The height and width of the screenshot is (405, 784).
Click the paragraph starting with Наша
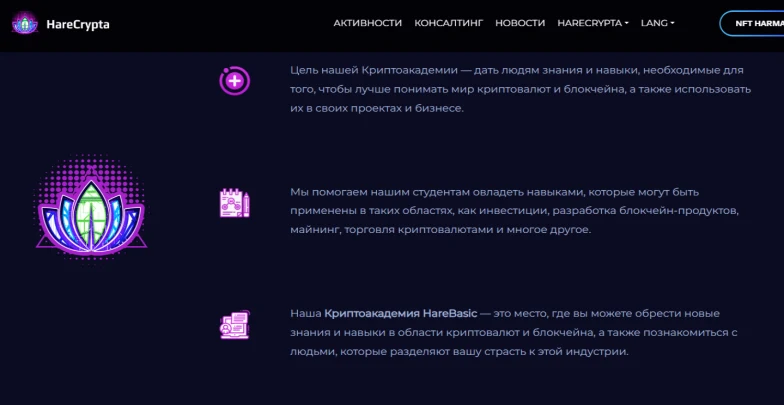(514, 332)
